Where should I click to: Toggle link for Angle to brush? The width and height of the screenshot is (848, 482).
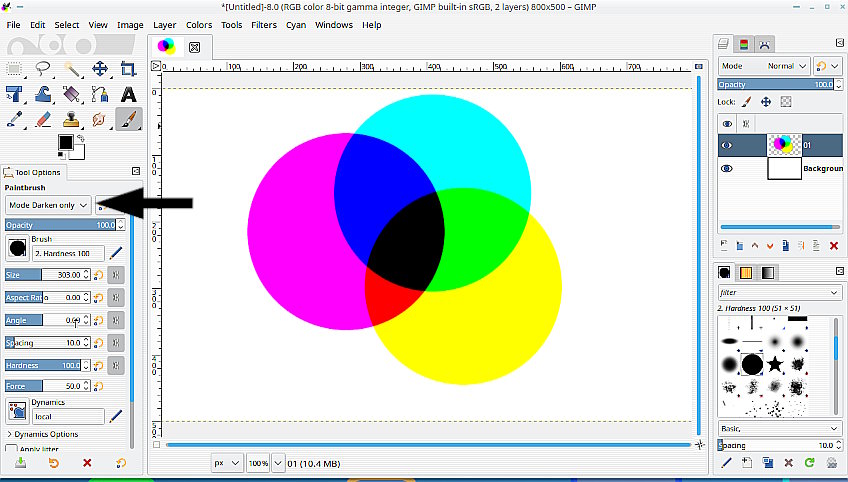116,320
